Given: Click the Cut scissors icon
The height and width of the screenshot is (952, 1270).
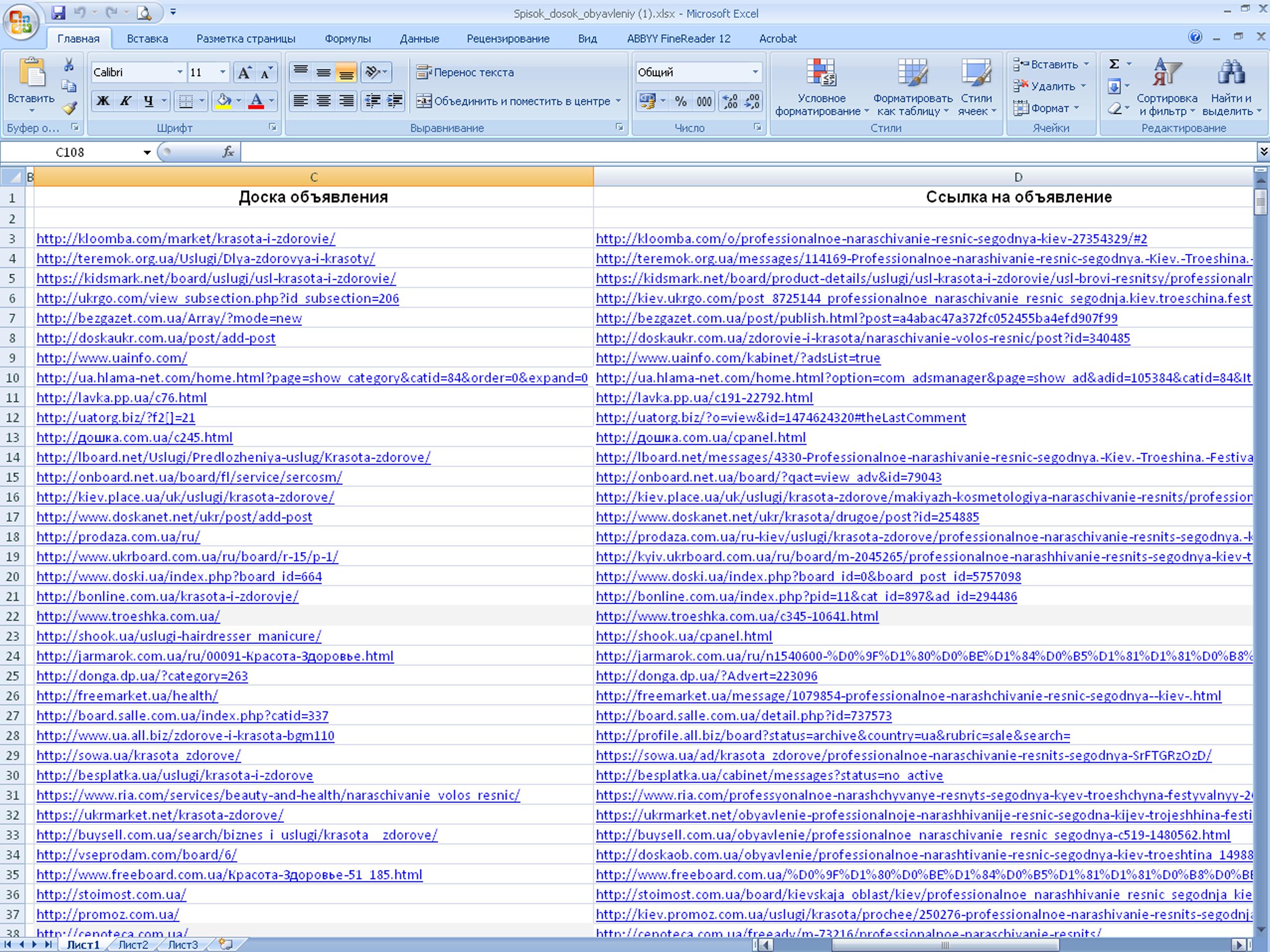Looking at the screenshot, I should pos(69,64).
